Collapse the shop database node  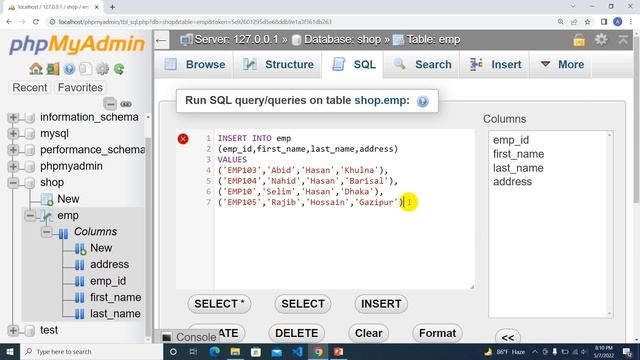click(x=13, y=183)
